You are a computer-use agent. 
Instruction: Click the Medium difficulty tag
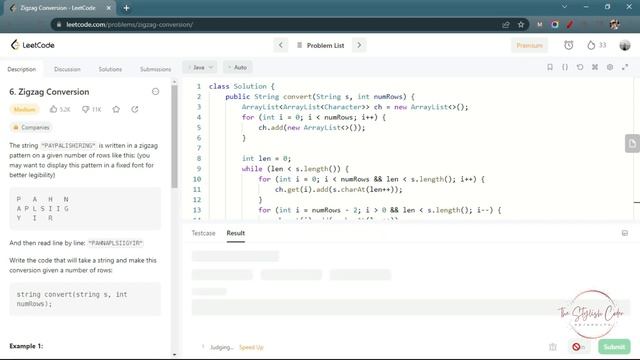24,109
